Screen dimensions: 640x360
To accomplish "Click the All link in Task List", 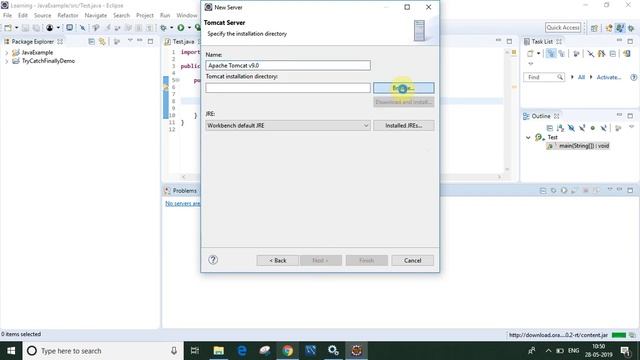I will 581,77.
